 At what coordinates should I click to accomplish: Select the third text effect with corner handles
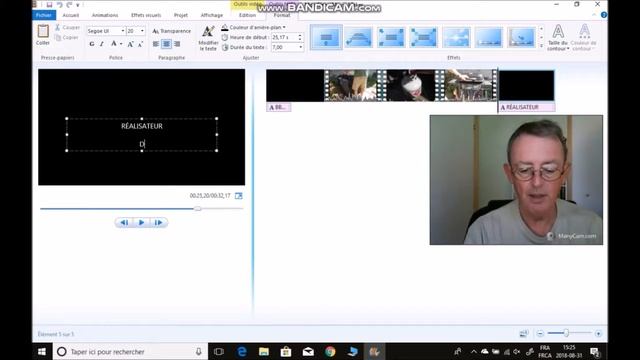point(391,37)
